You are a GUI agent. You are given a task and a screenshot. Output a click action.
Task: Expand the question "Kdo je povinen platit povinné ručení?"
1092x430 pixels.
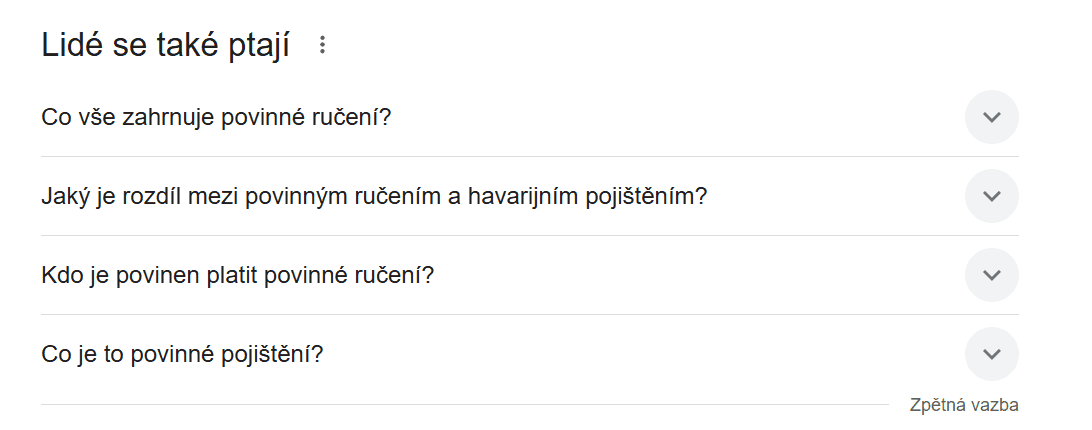[238, 275]
